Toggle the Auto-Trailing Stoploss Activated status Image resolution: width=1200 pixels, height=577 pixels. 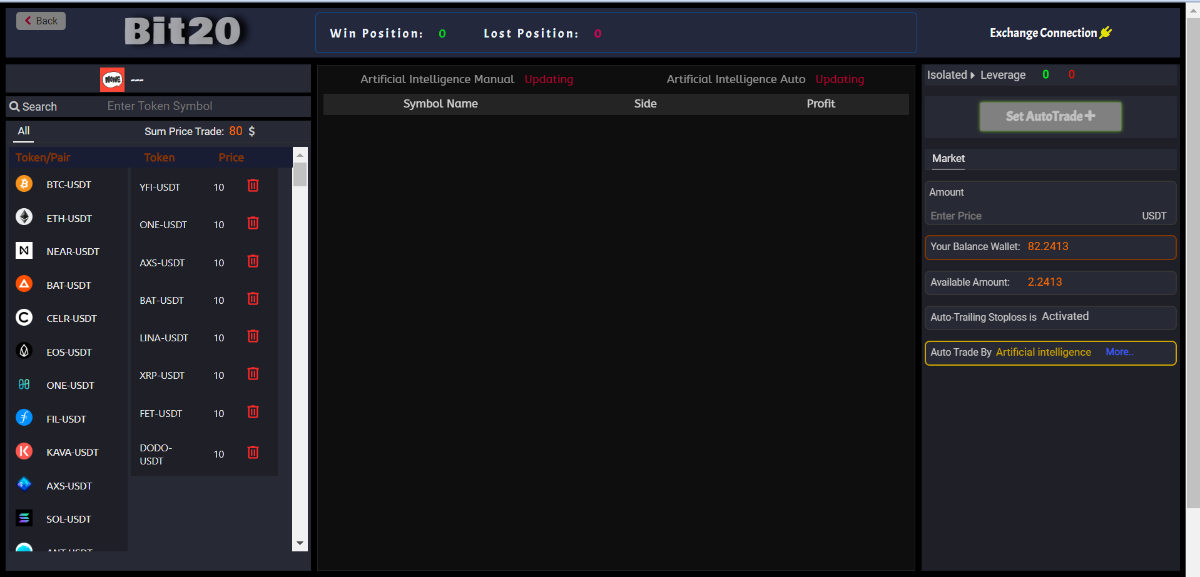pyautogui.click(x=1065, y=316)
